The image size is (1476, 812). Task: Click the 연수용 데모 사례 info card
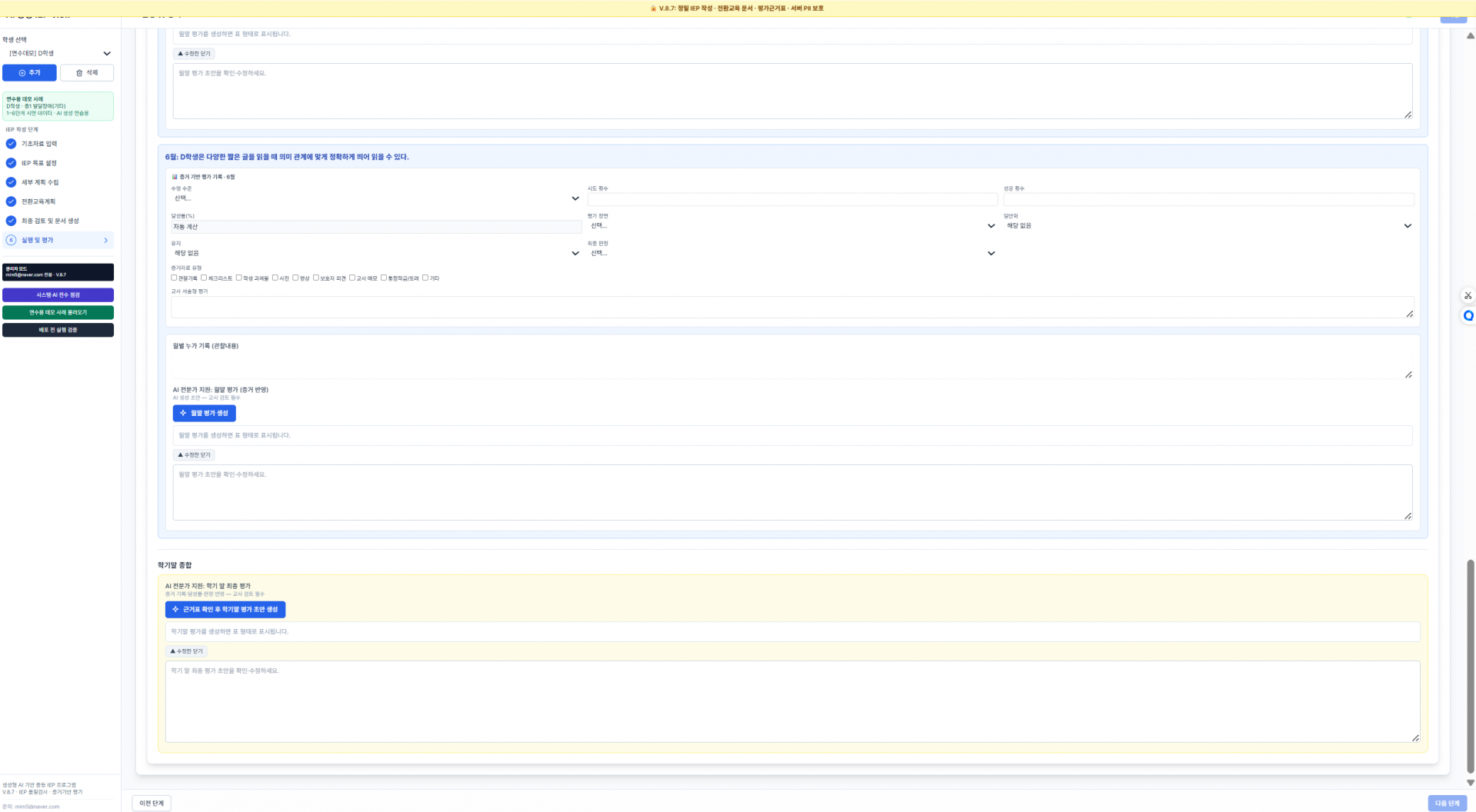click(58, 106)
